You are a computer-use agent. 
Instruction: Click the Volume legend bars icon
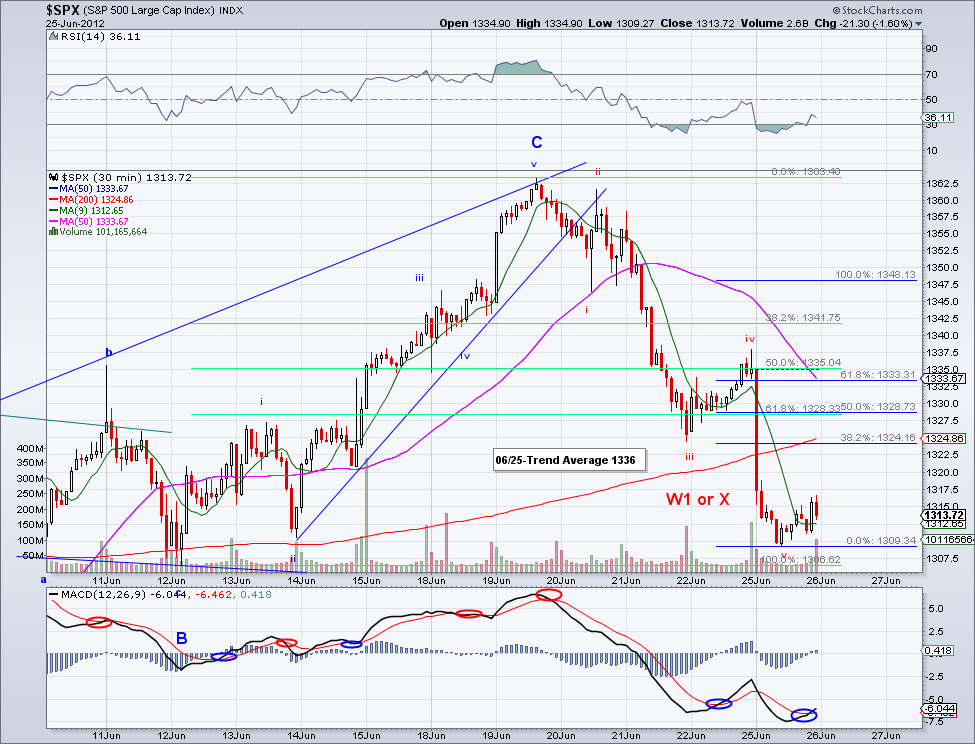(53, 232)
